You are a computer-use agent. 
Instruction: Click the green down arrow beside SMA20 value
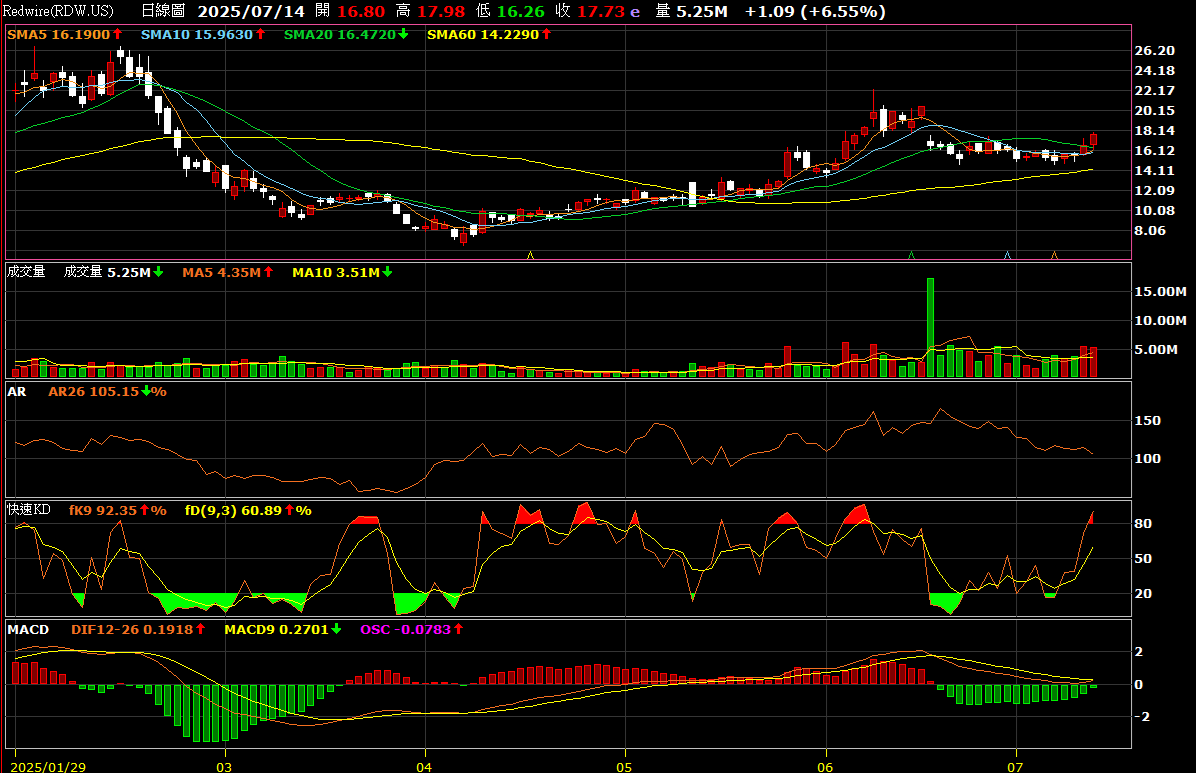click(403, 34)
